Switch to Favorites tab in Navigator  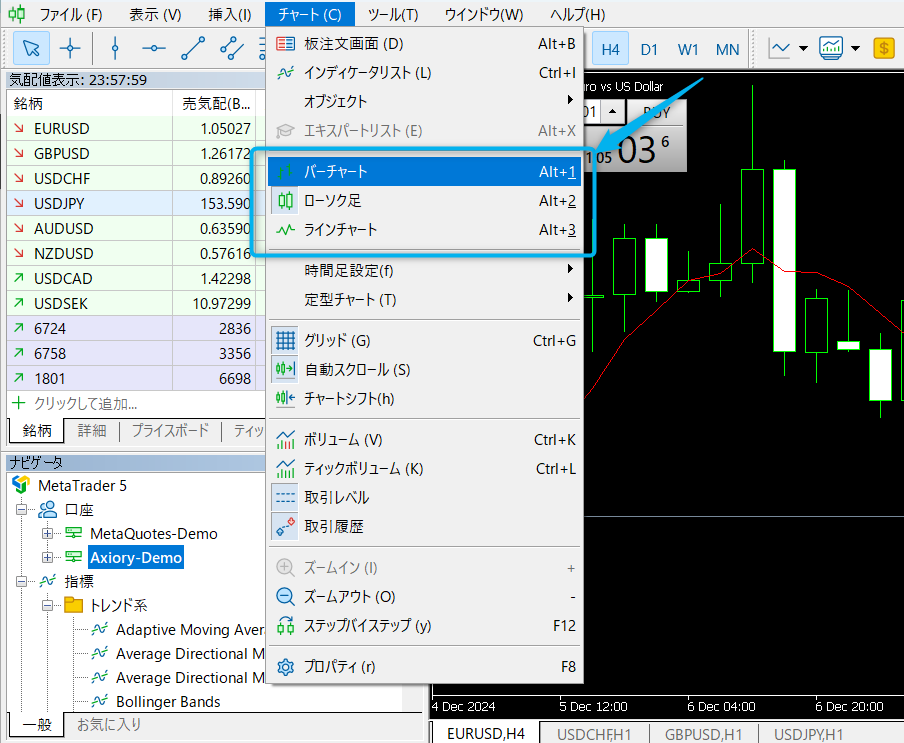point(109,725)
